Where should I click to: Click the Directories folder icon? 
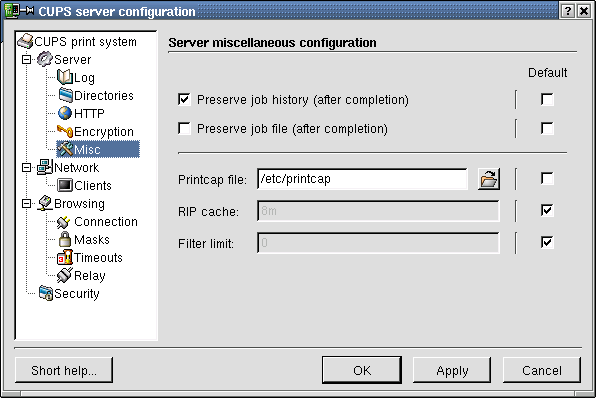(65, 95)
